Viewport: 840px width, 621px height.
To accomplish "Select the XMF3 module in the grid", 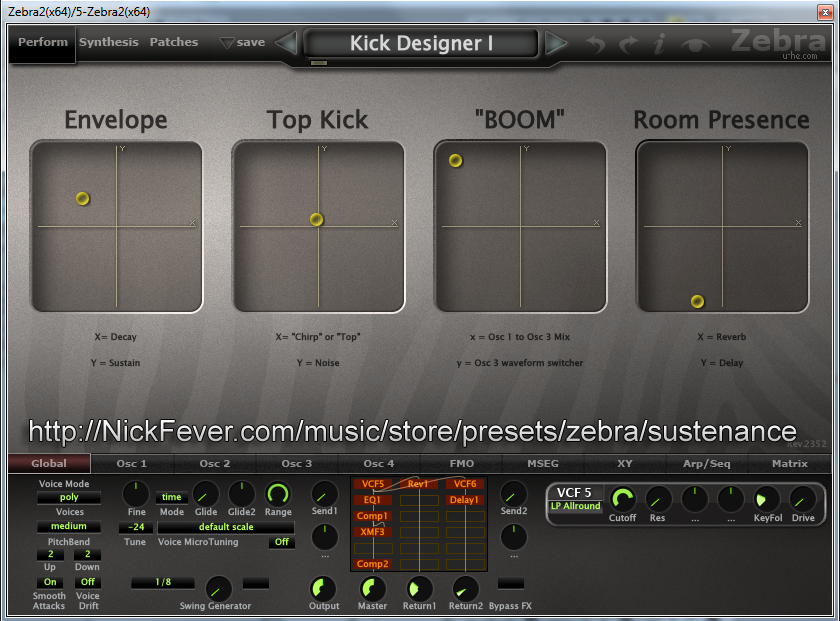I will 373,532.
